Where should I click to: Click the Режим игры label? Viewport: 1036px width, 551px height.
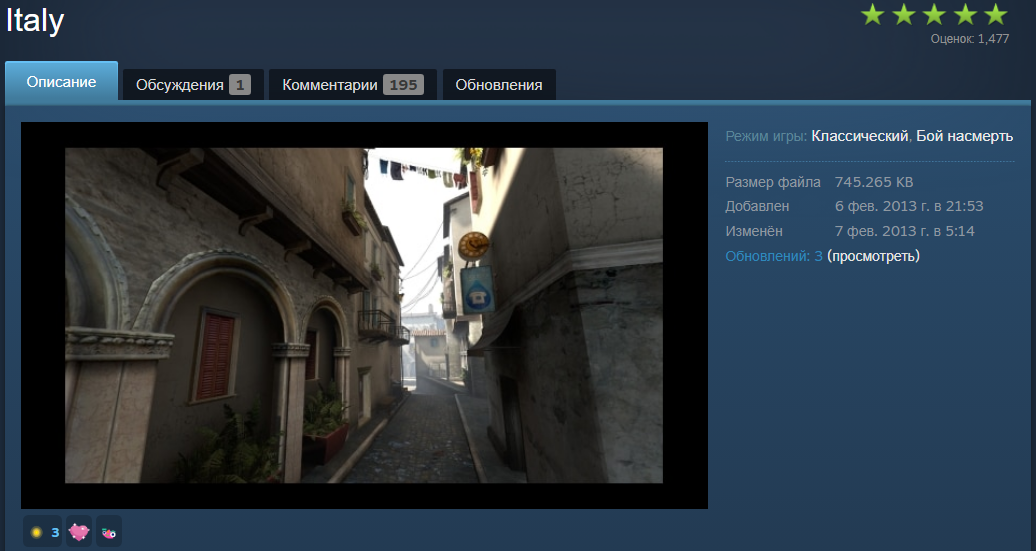coord(766,136)
